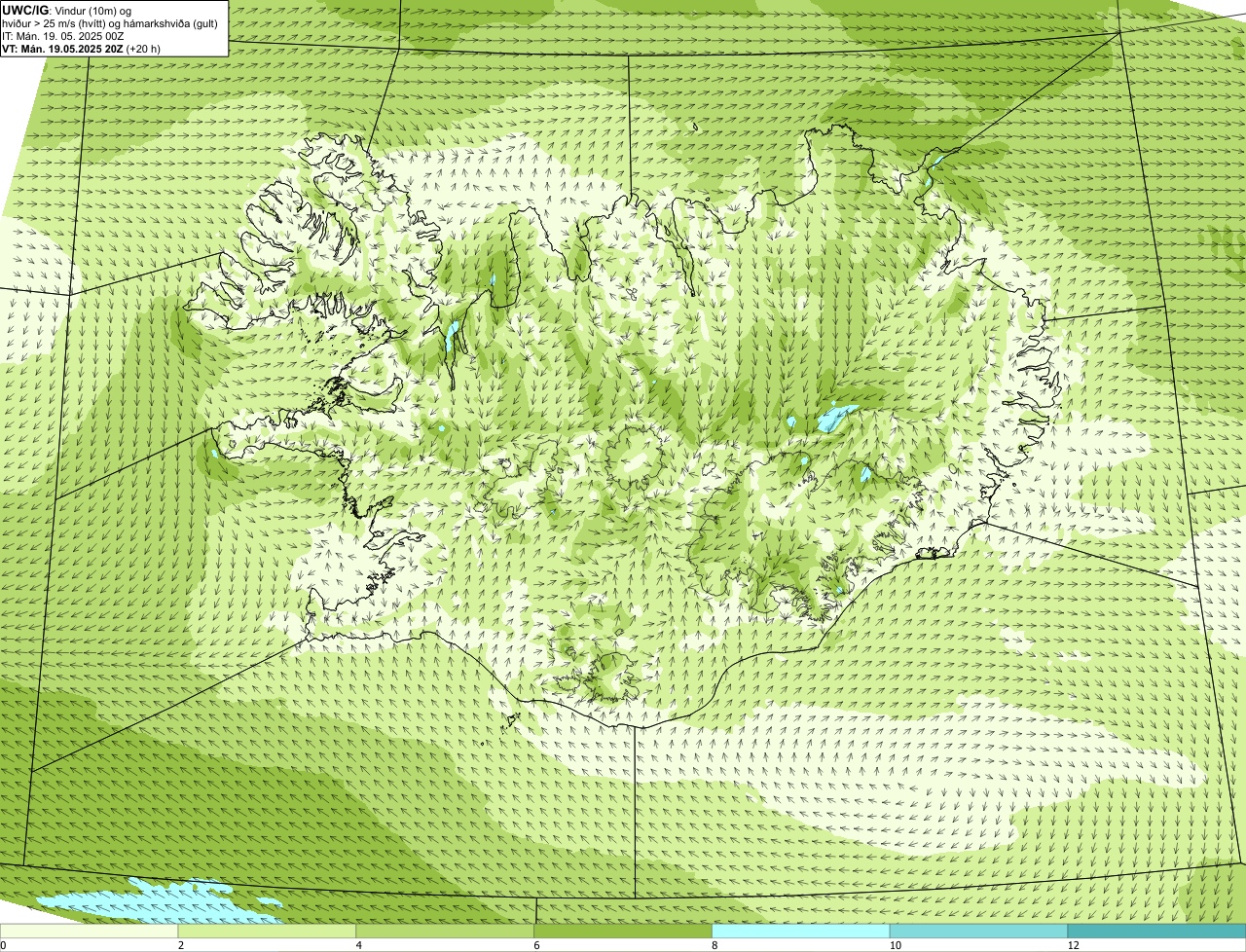Screen dimensions: 1246x952
Task: Click the "6" scale label
Action: 536,945
